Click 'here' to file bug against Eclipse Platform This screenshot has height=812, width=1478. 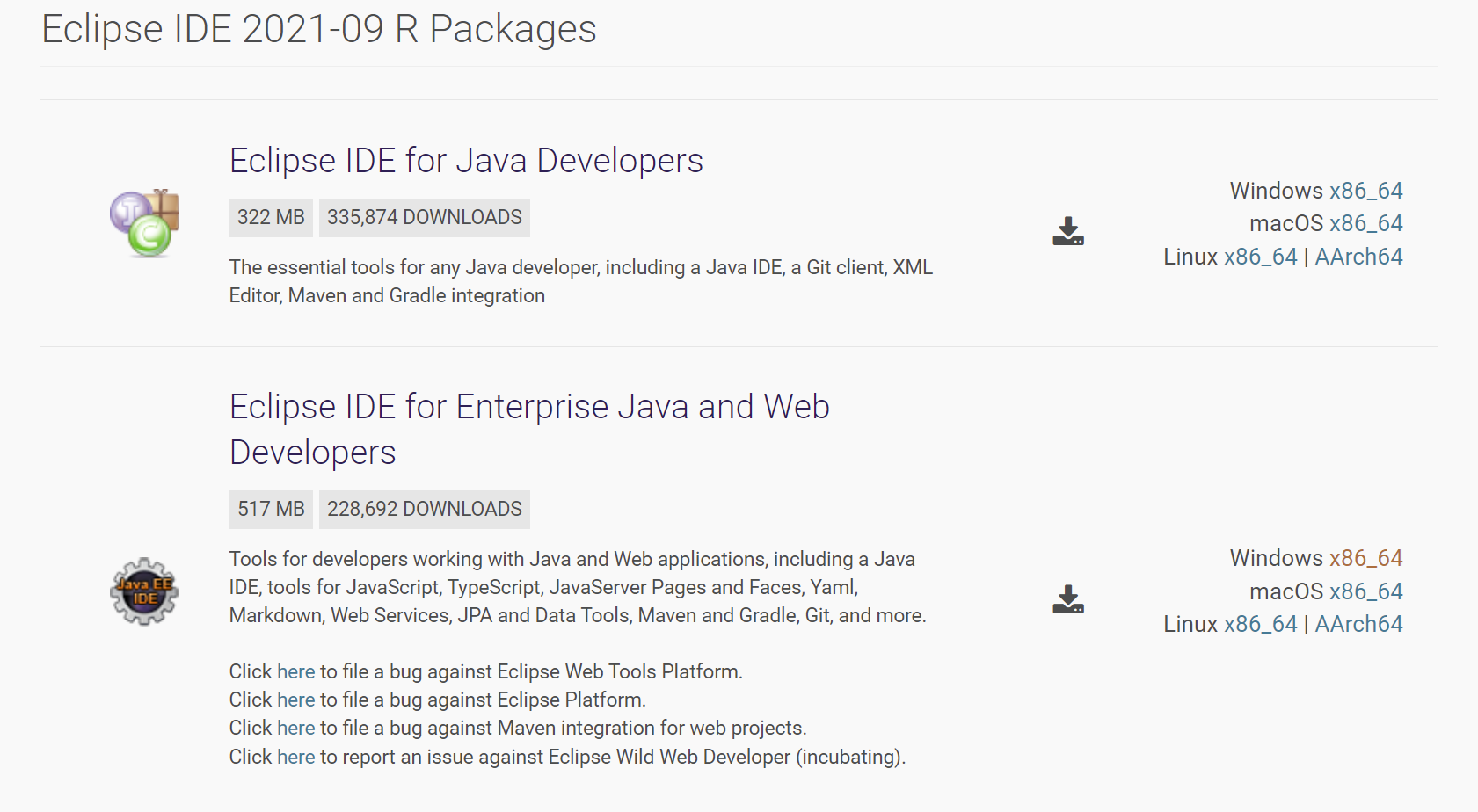point(295,700)
